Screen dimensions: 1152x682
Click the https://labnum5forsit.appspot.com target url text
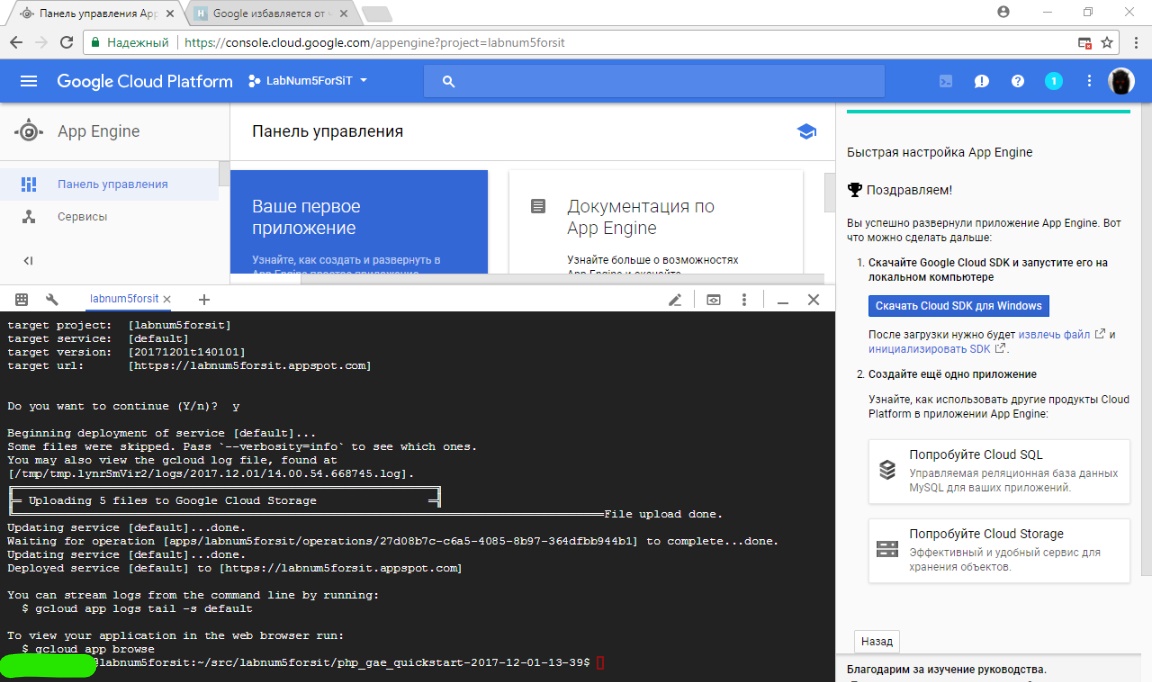click(x=250, y=366)
